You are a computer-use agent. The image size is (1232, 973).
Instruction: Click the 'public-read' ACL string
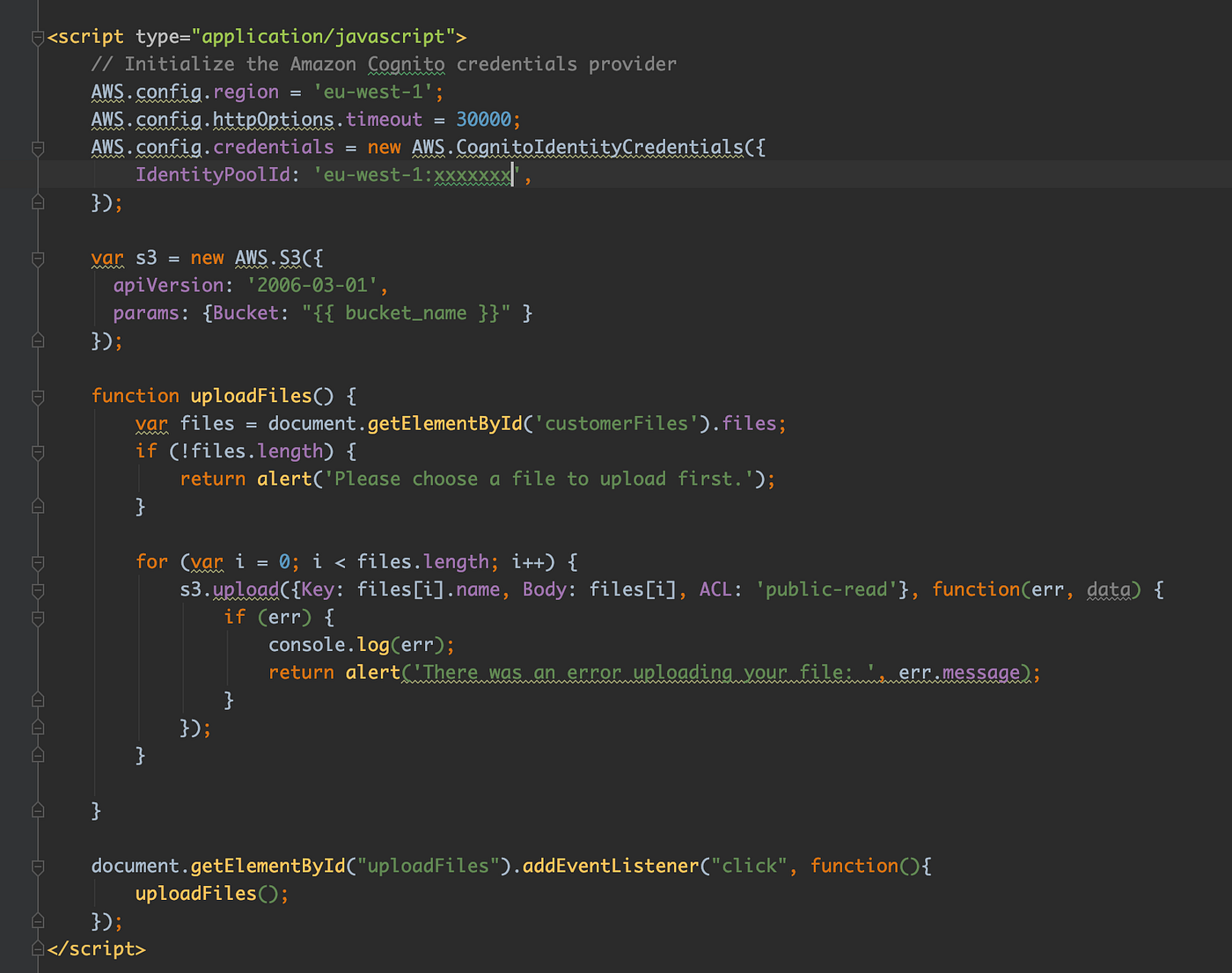point(825,589)
